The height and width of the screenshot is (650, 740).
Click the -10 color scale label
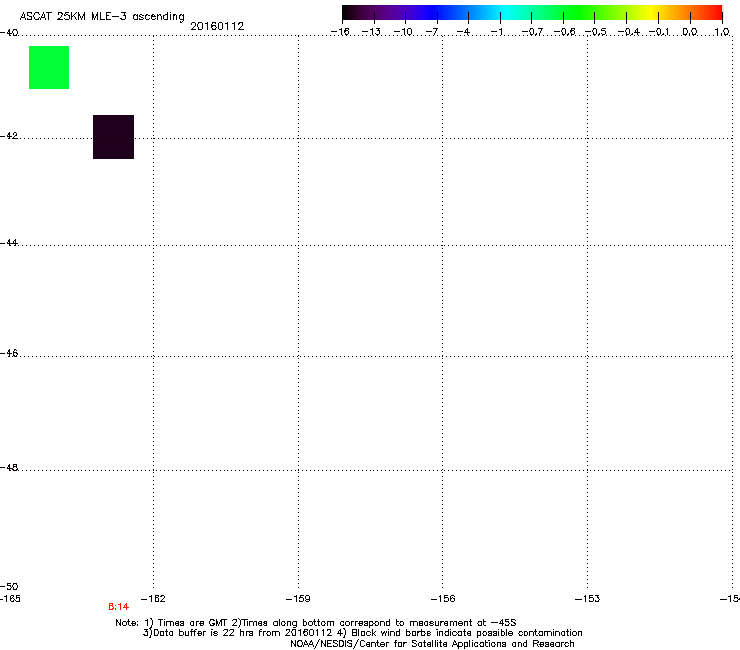(403, 32)
